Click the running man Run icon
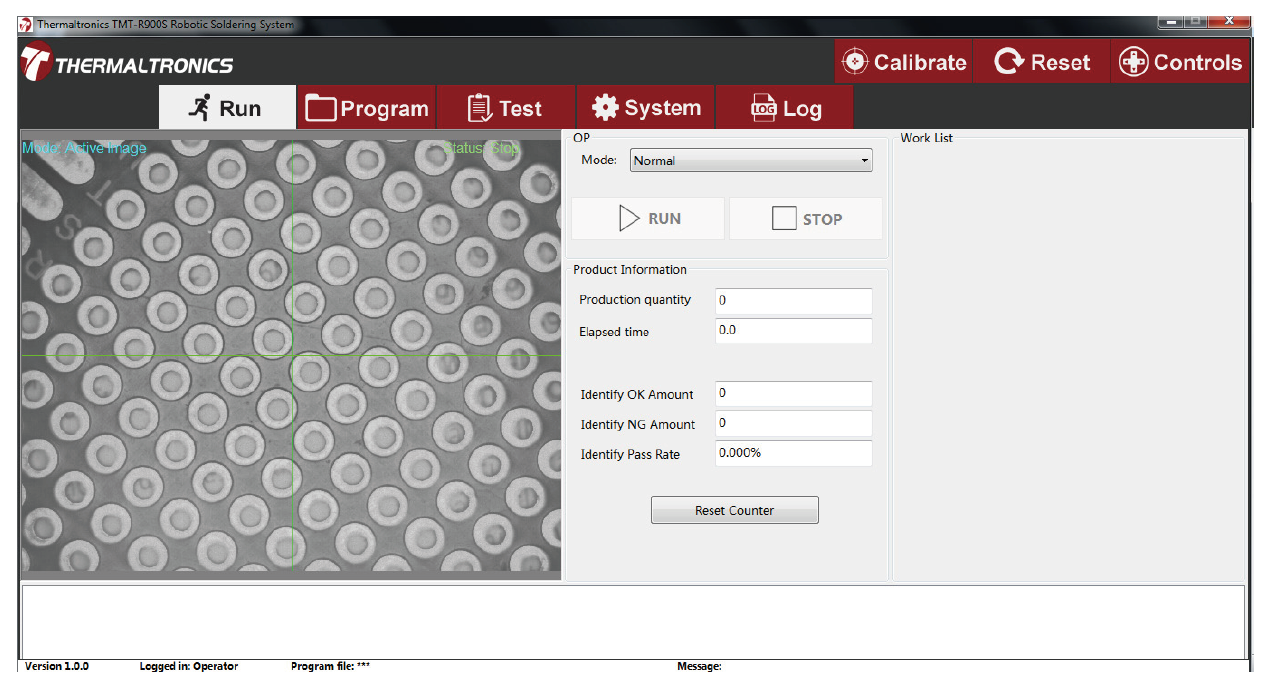 [x=201, y=108]
